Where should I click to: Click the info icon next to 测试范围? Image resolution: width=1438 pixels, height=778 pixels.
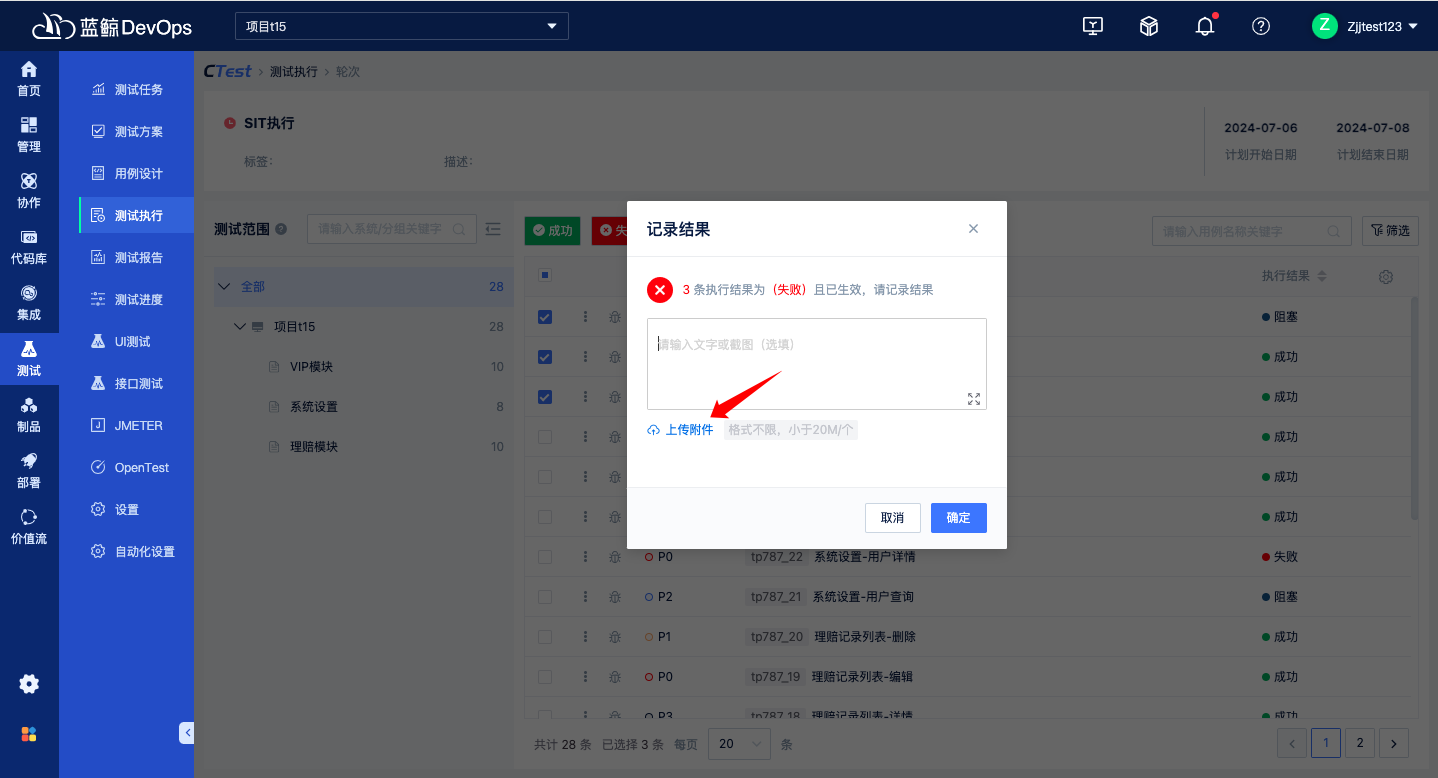pos(281,229)
